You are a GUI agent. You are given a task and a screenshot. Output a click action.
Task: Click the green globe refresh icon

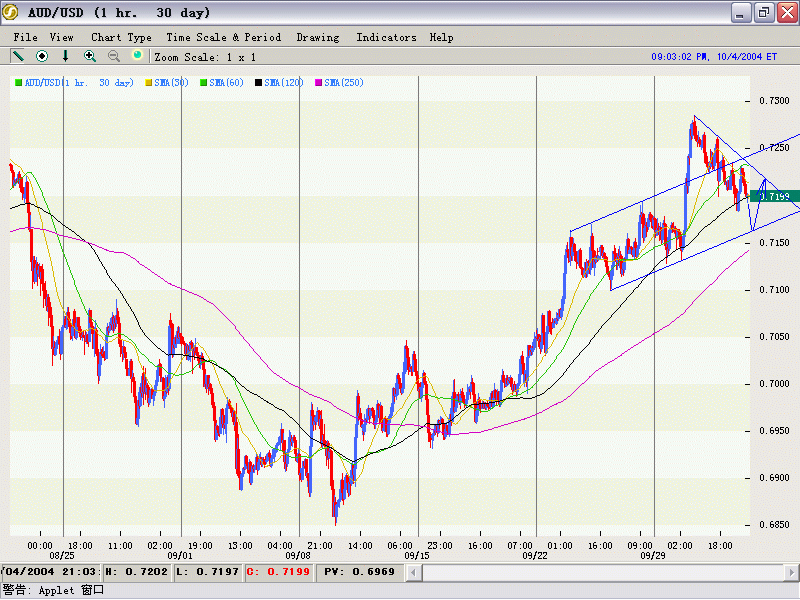pos(137,56)
